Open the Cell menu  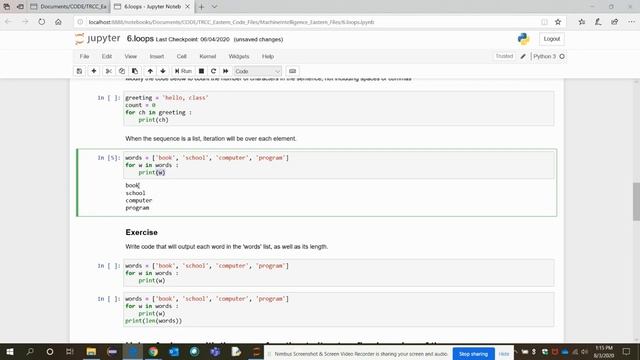(x=182, y=56)
